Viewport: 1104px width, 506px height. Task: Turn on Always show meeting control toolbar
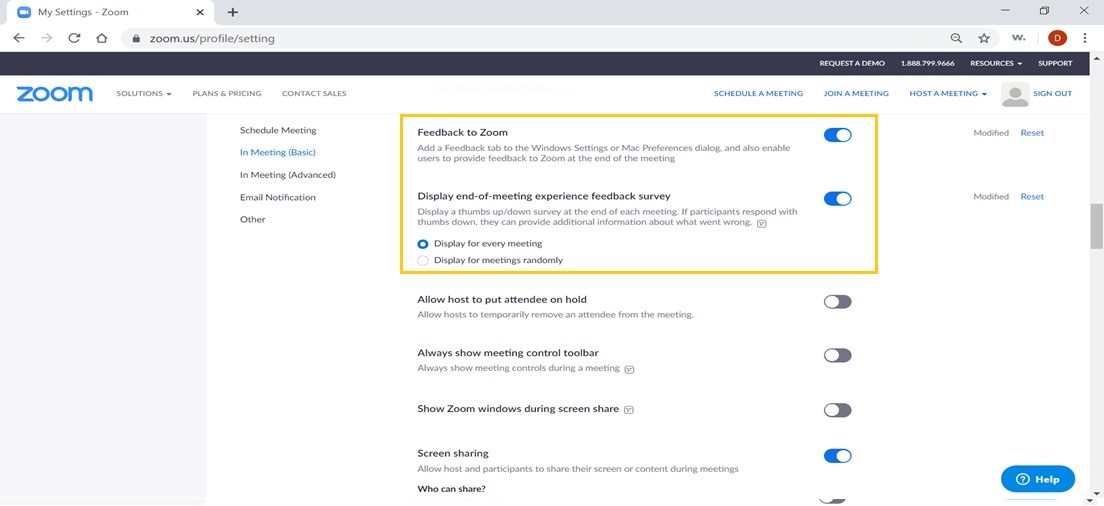837,355
